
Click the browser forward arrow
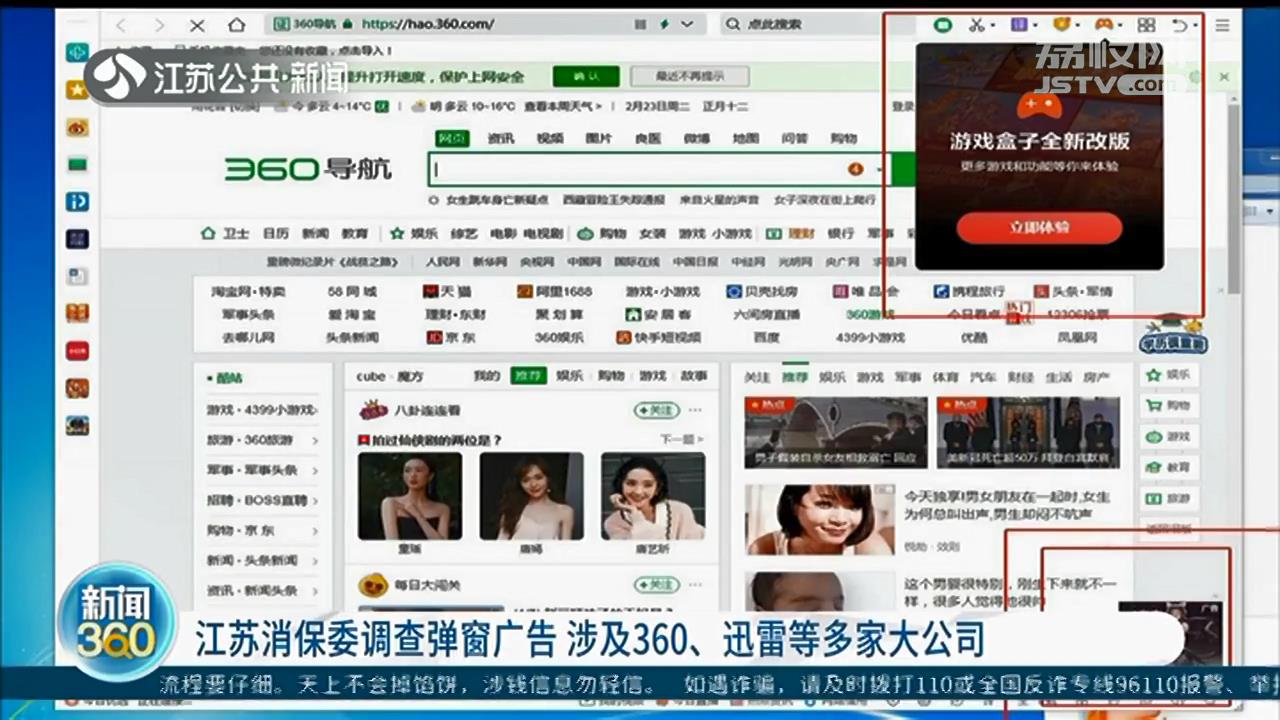point(159,25)
